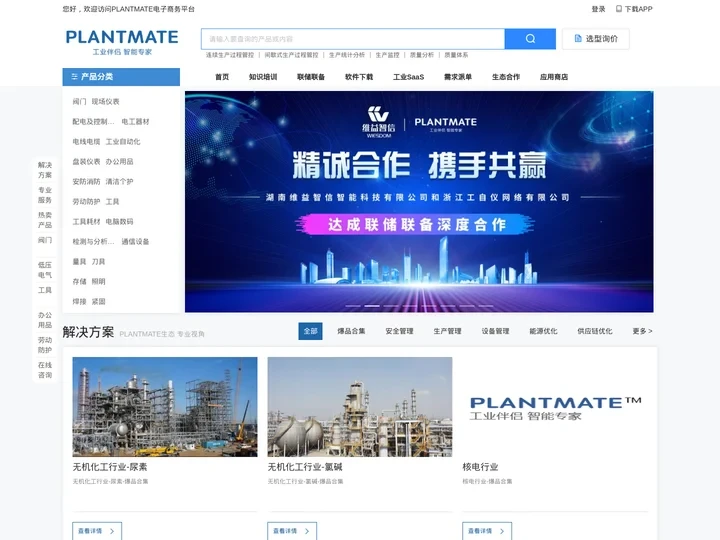Open the 工业SaaS navigation item
720x540 pixels.
pyautogui.click(x=408, y=77)
